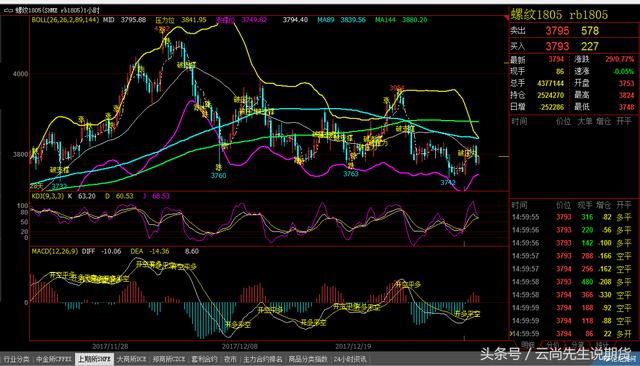Click the 压力位 value 3841.95
Image resolution: width=640 pixels, height=366 pixels.
(194, 20)
